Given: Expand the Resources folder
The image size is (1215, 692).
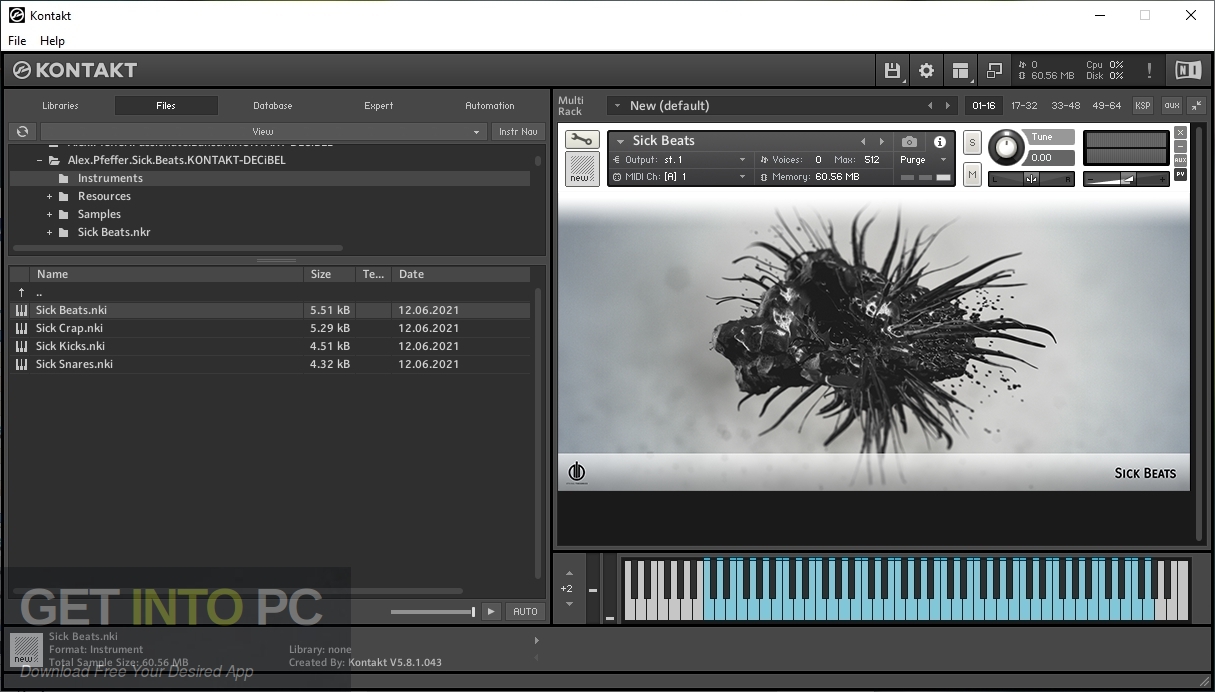Looking at the screenshot, I should (x=49, y=196).
